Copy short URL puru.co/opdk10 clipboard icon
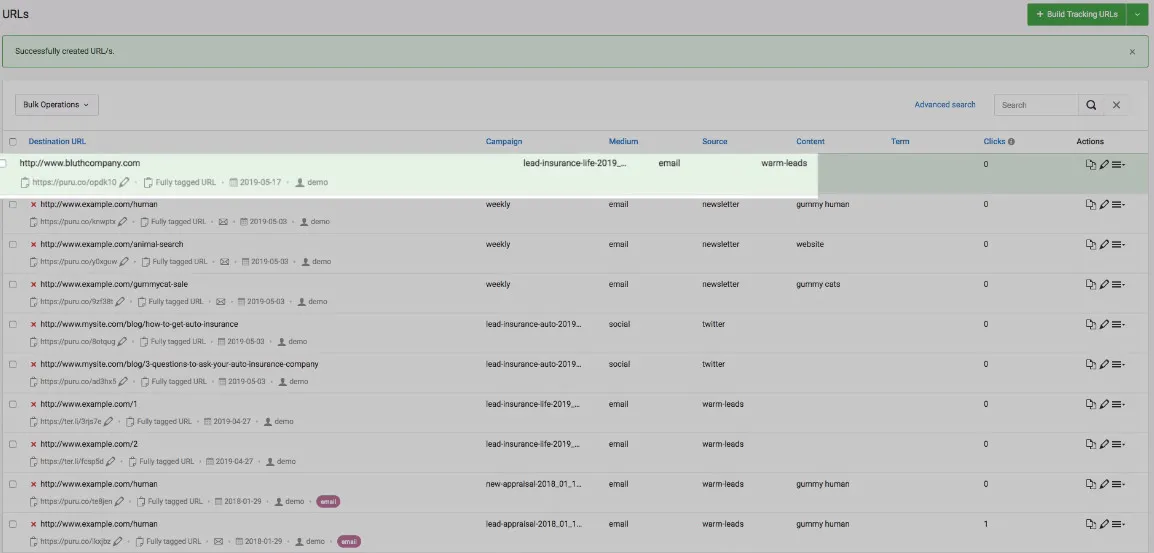This screenshot has height=553, width=1154. [x=25, y=183]
